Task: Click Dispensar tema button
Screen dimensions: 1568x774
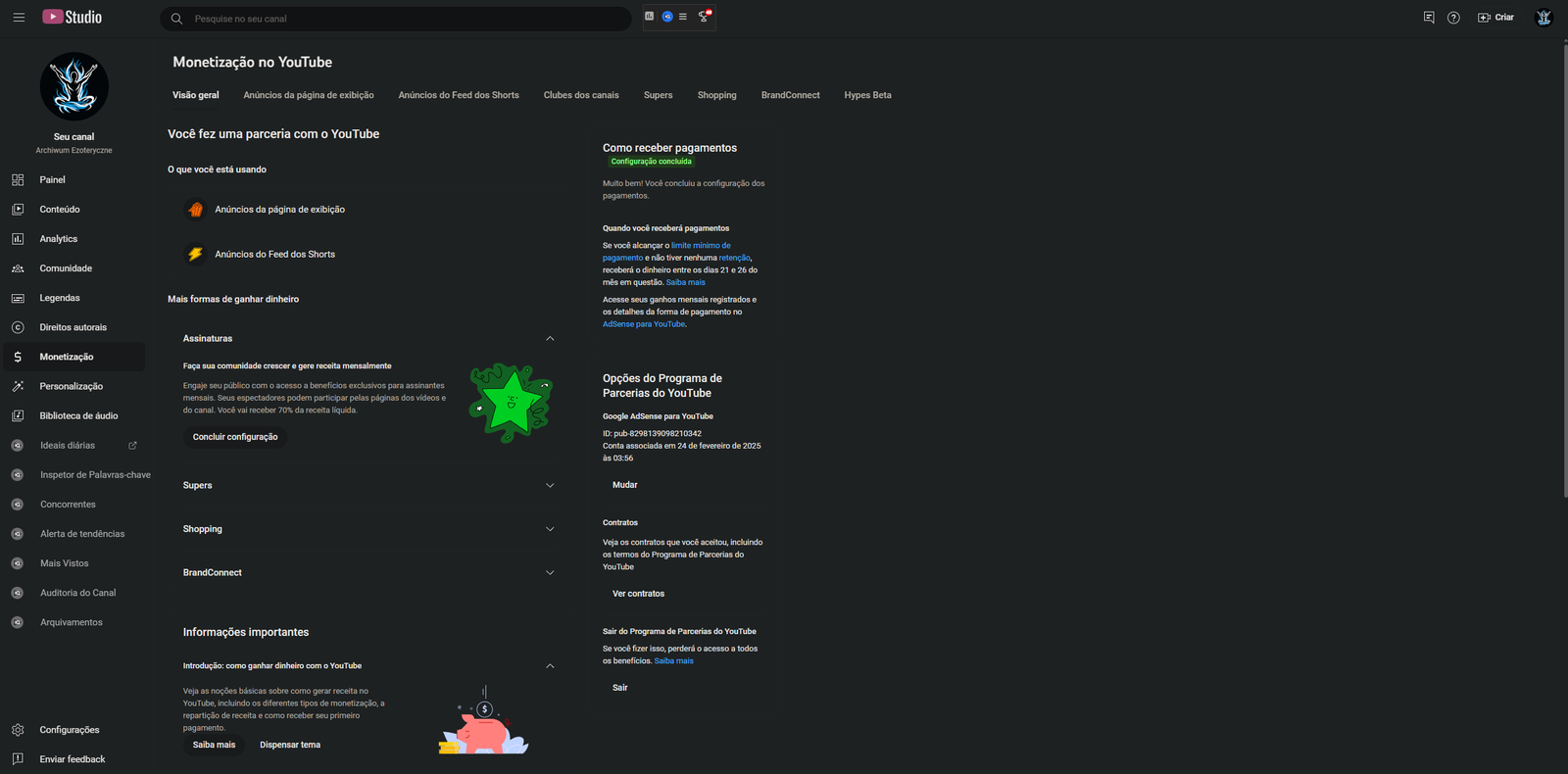Action: pyautogui.click(x=290, y=745)
